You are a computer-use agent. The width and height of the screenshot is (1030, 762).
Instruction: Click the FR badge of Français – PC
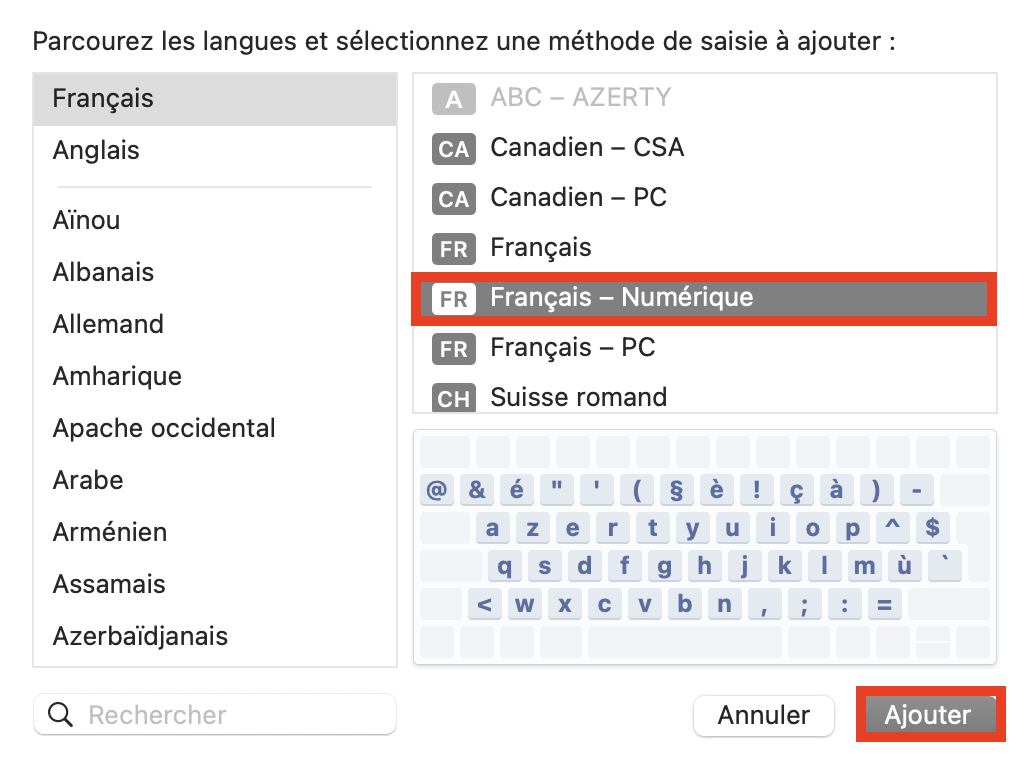click(453, 349)
